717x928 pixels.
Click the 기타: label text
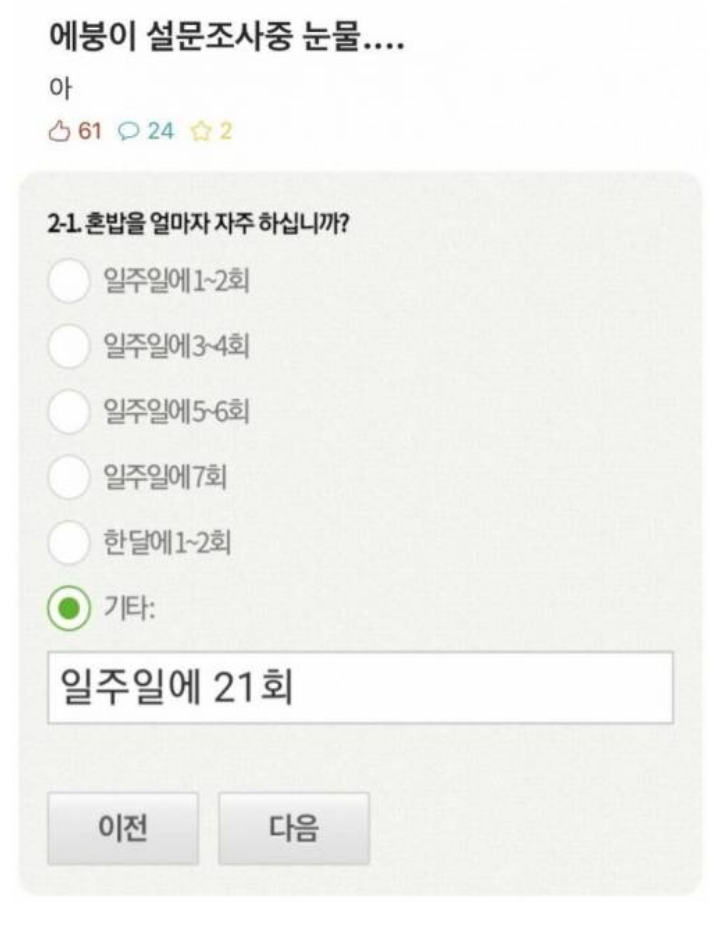129,609
